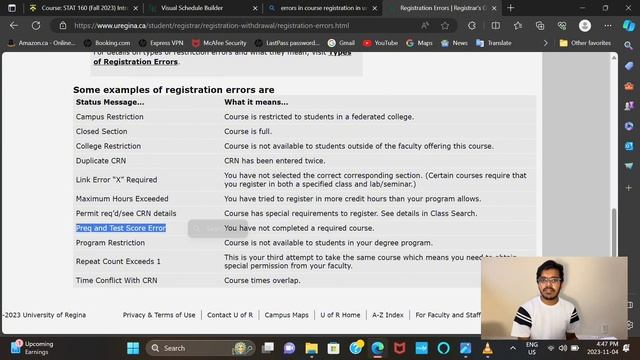640x360 pixels.
Task: Close the Visual Schedule Builder tab
Action: [255, 8]
